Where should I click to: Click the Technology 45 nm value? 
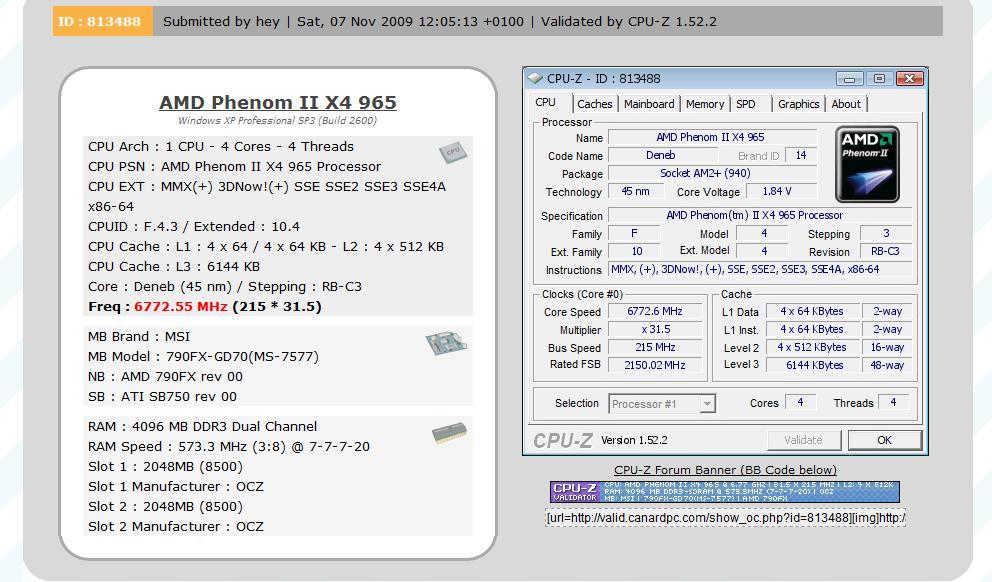(x=636, y=191)
